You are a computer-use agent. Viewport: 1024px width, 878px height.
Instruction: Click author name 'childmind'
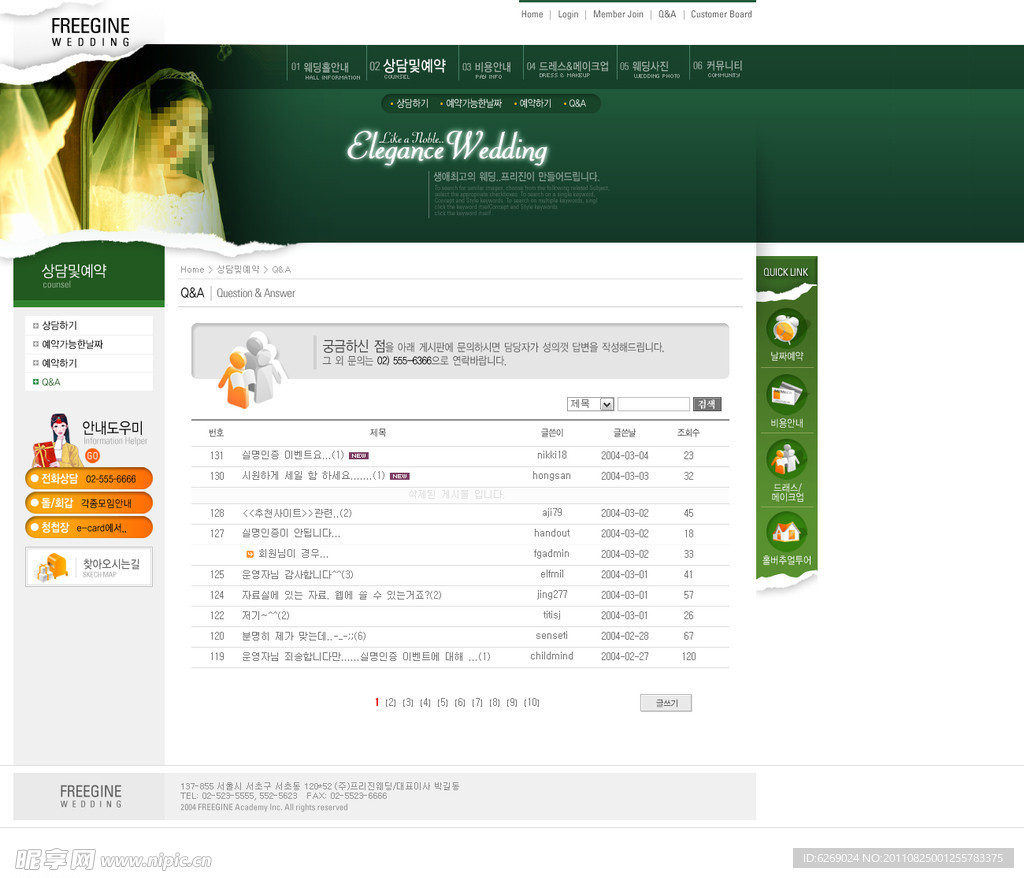tap(552, 656)
